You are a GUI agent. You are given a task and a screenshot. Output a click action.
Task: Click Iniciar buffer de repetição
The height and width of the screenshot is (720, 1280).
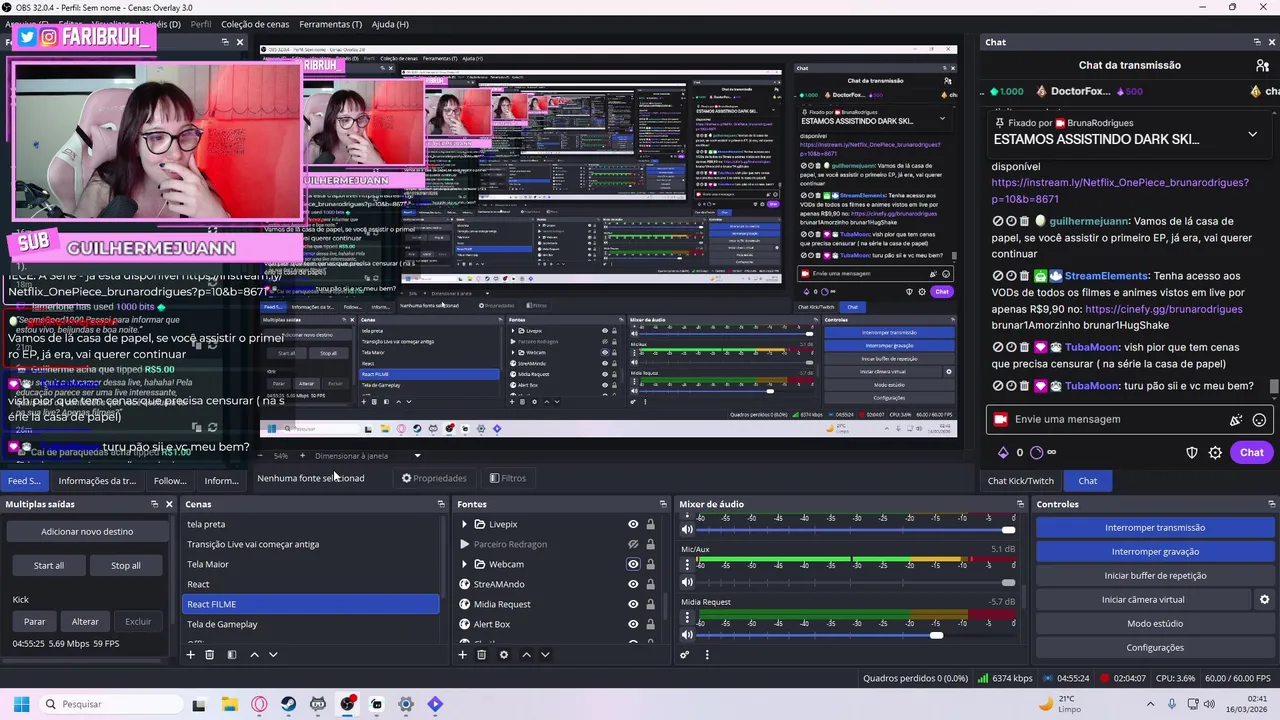[x=1155, y=576]
